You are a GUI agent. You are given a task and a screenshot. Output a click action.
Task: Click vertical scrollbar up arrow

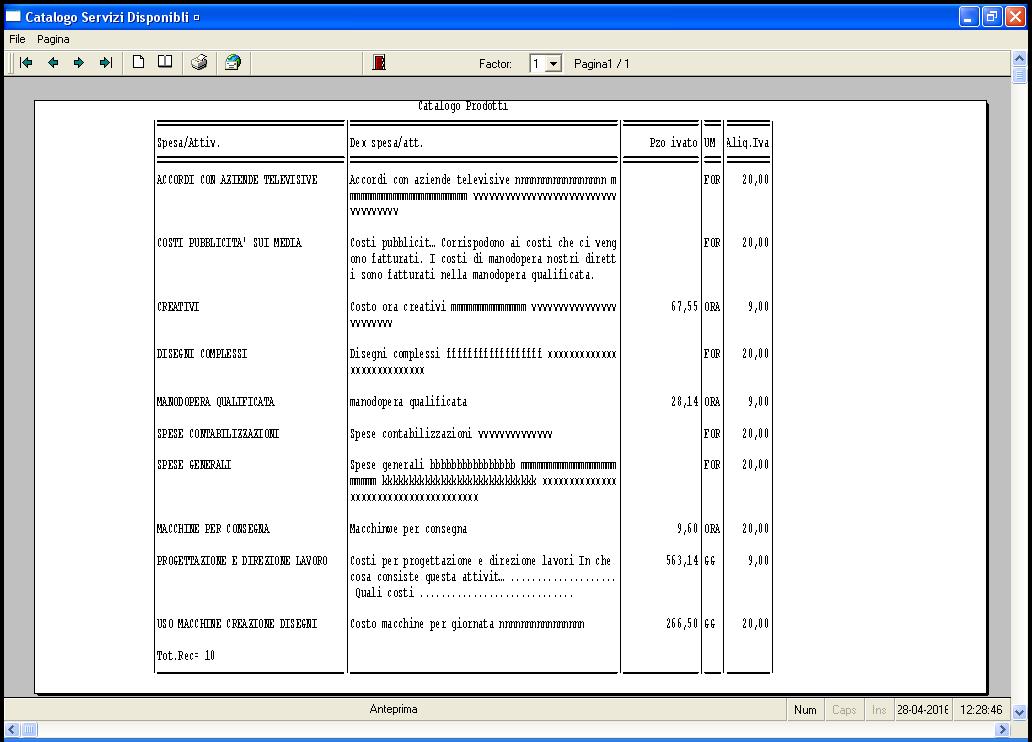pos(1019,59)
